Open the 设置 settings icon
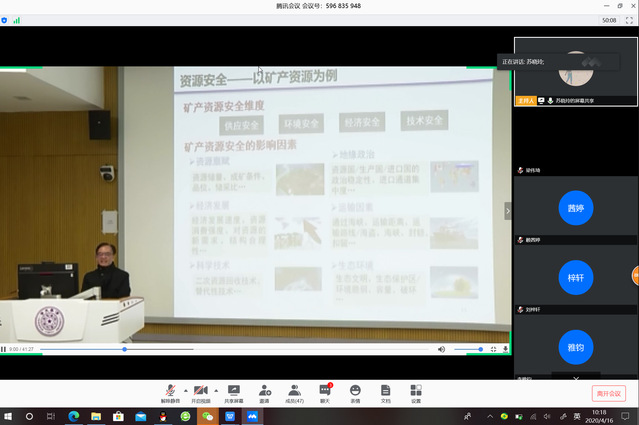The image size is (639, 425). coord(416,391)
